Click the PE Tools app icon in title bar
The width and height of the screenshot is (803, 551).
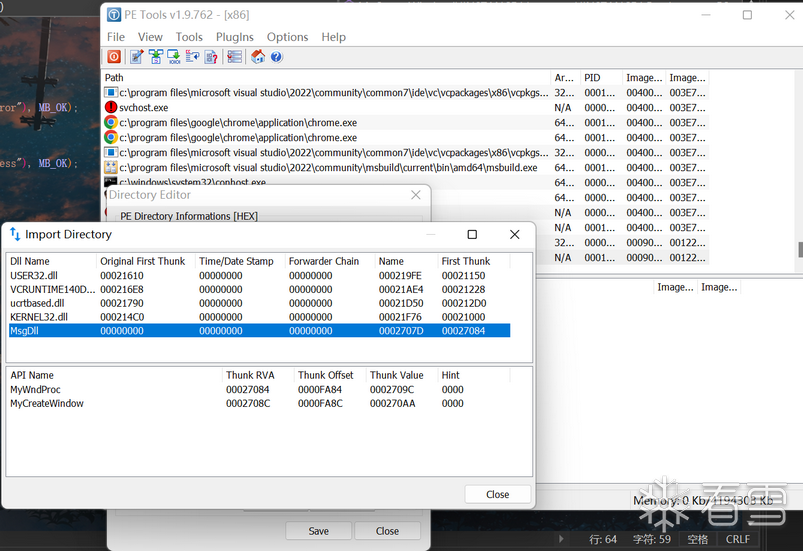pos(114,15)
